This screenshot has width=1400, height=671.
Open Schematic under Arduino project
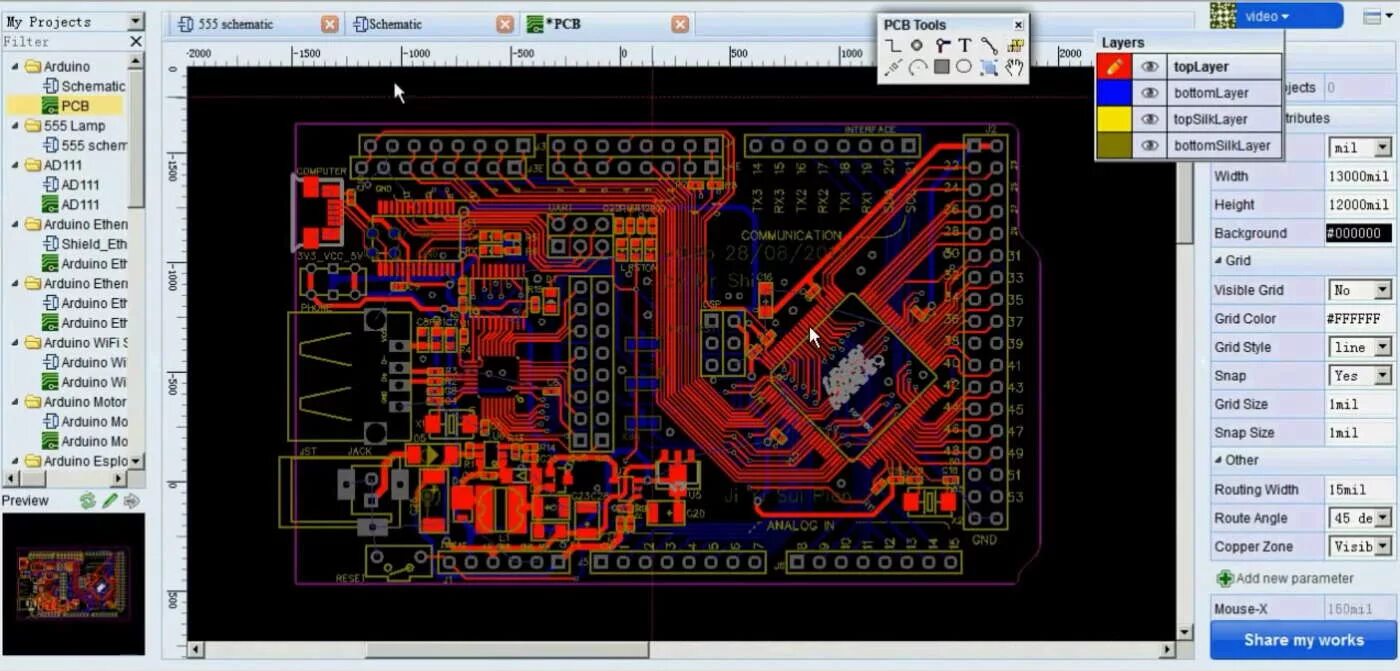point(84,86)
